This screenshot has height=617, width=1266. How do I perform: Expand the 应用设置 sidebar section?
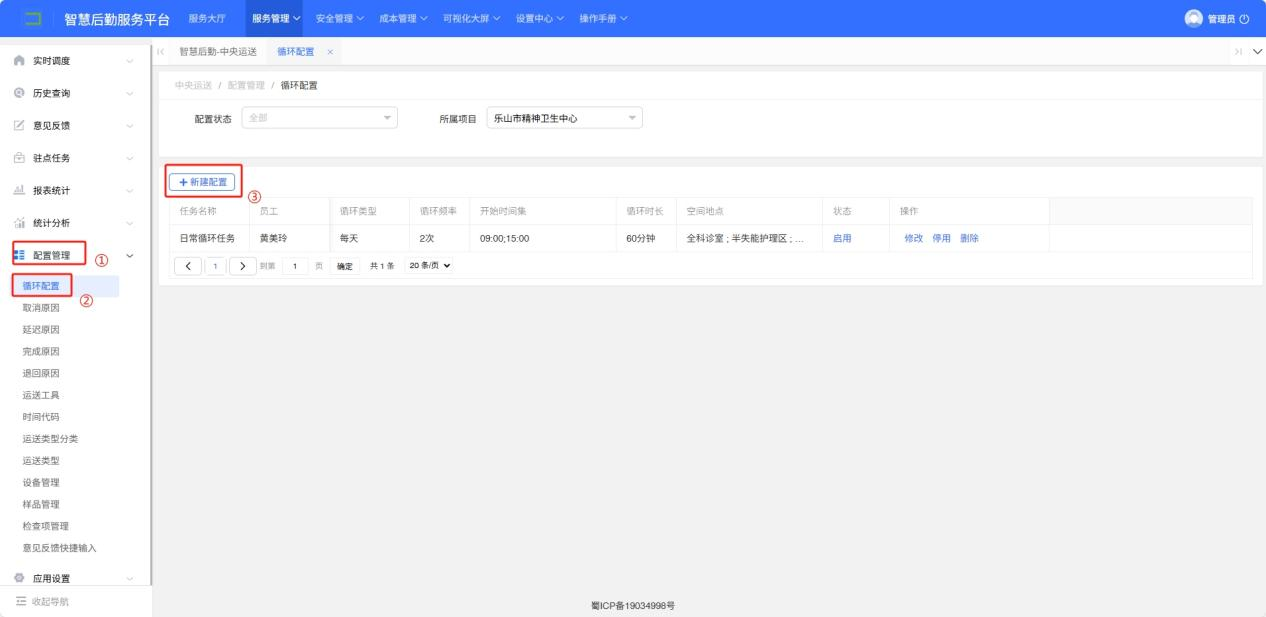coord(129,578)
